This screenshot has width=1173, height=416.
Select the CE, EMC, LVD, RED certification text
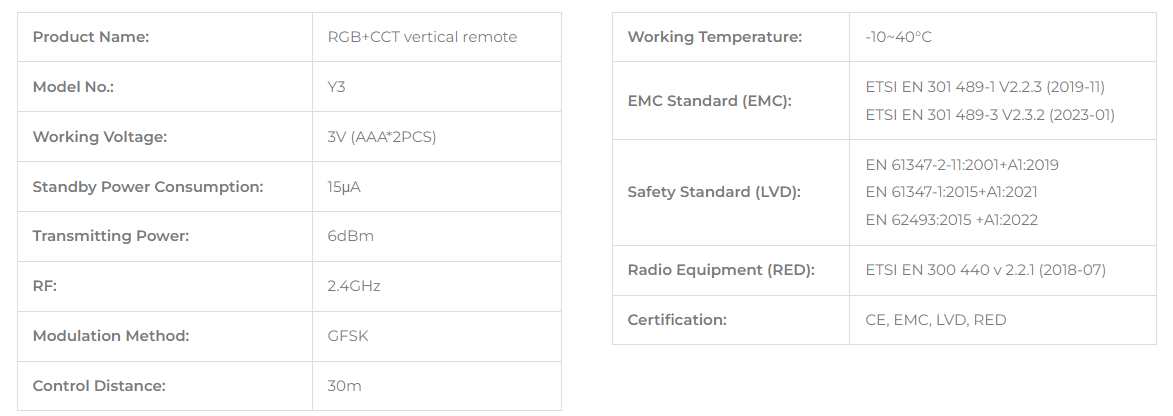[936, 320]
